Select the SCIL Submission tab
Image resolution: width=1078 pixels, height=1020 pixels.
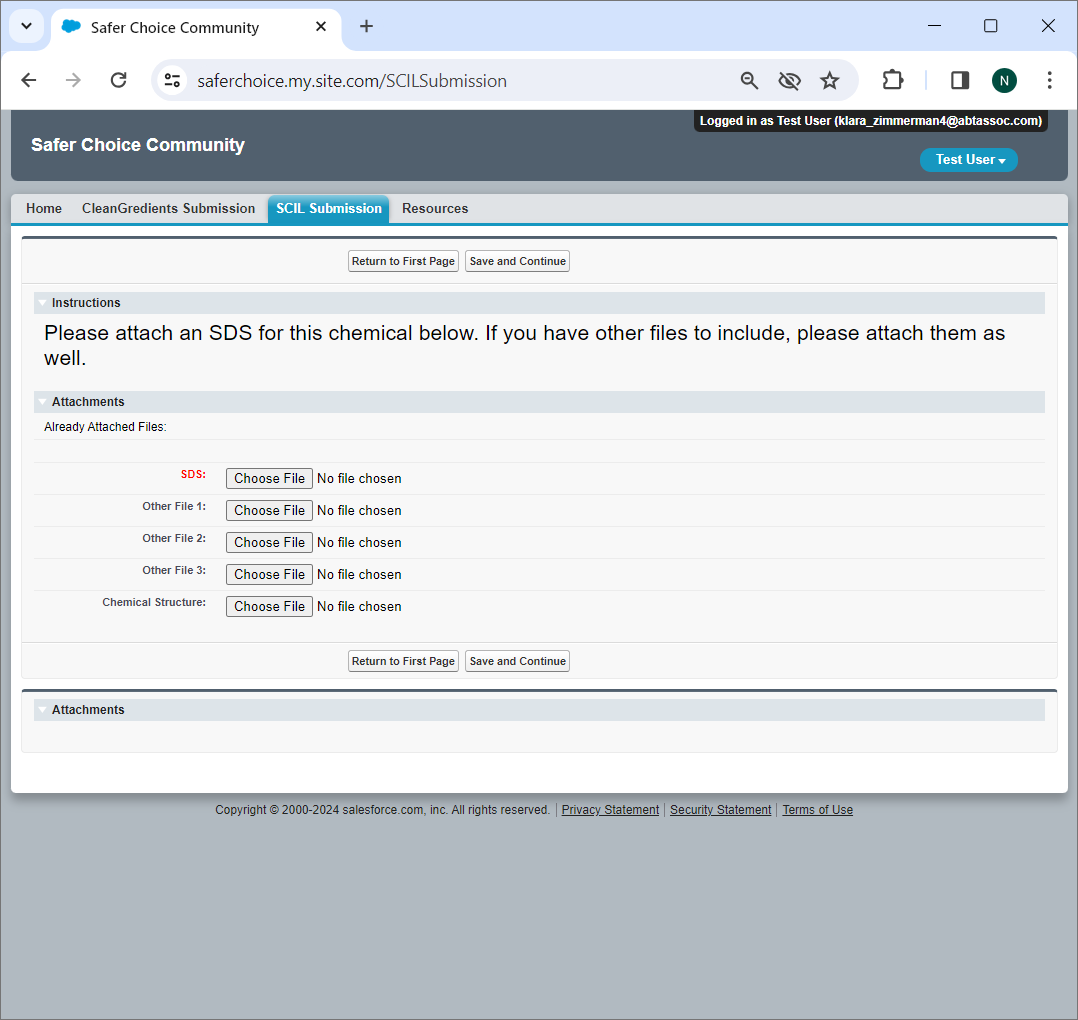329,209
